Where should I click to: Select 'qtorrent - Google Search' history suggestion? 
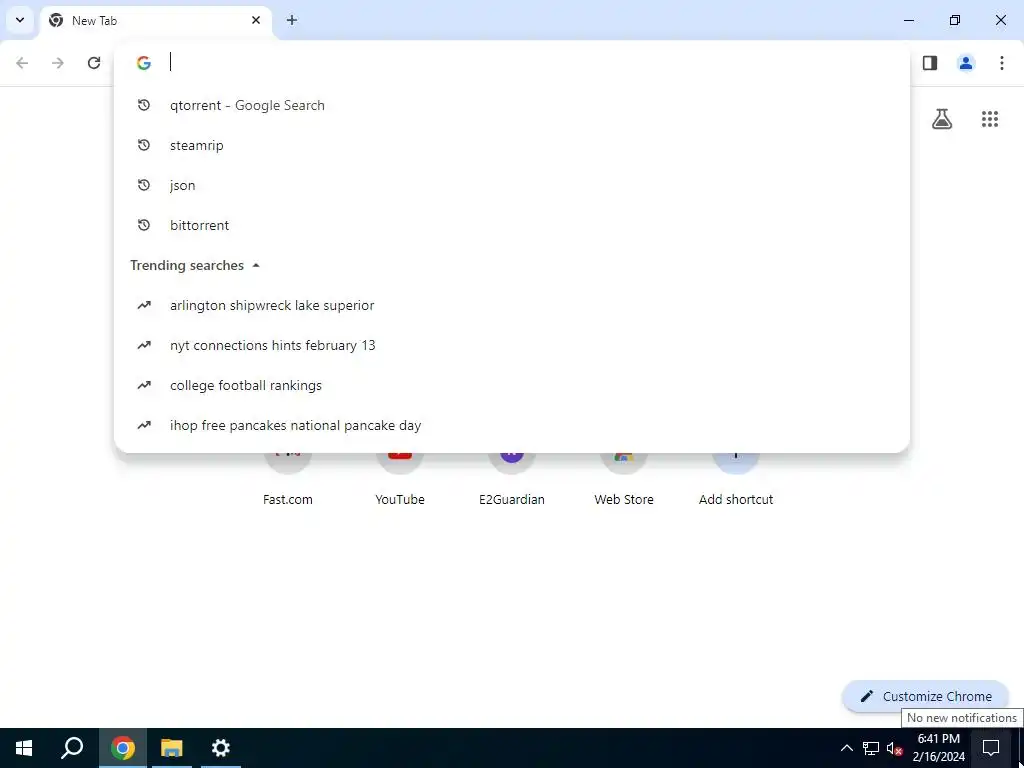tap(511, 105)
